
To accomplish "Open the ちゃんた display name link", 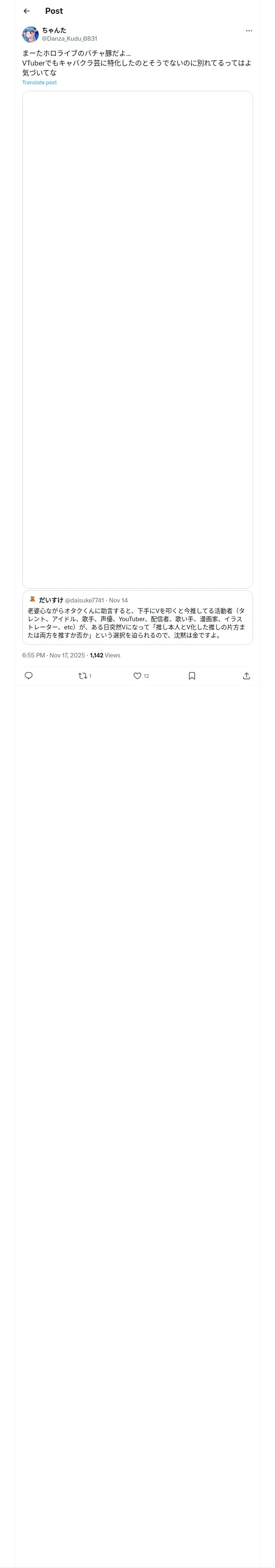I will (54, 30).
